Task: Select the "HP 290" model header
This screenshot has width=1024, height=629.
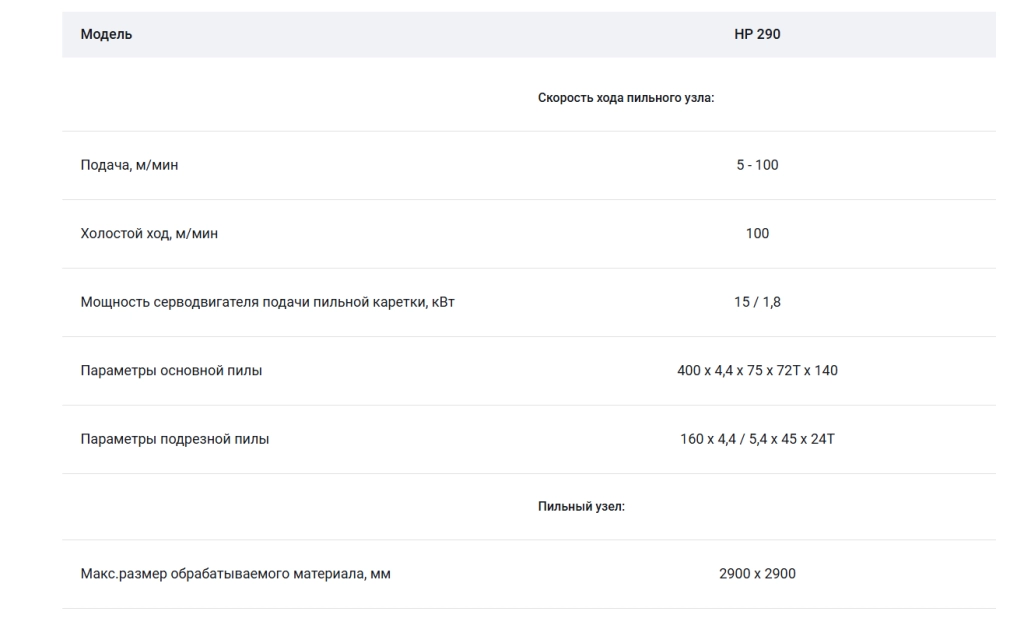Action: click(757, 34)
